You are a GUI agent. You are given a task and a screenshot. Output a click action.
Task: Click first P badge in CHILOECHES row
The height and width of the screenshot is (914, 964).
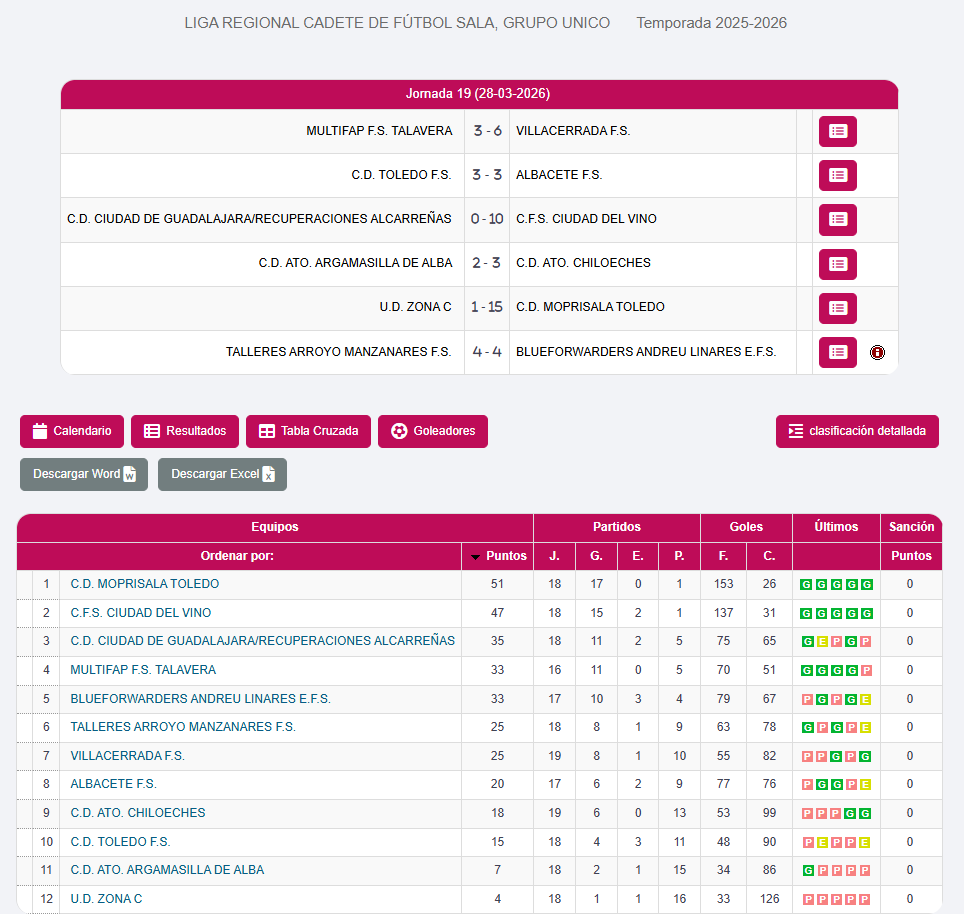[807, 814]
